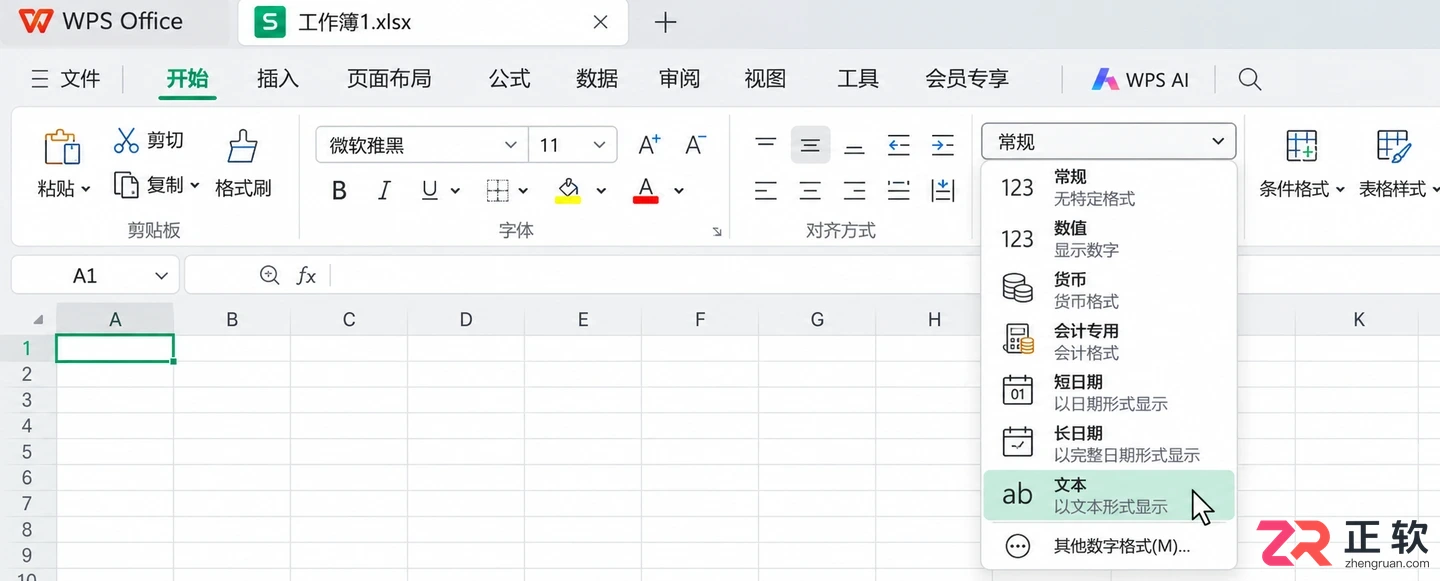
Task: Click the select-all corner triangle
Action: 39,320
